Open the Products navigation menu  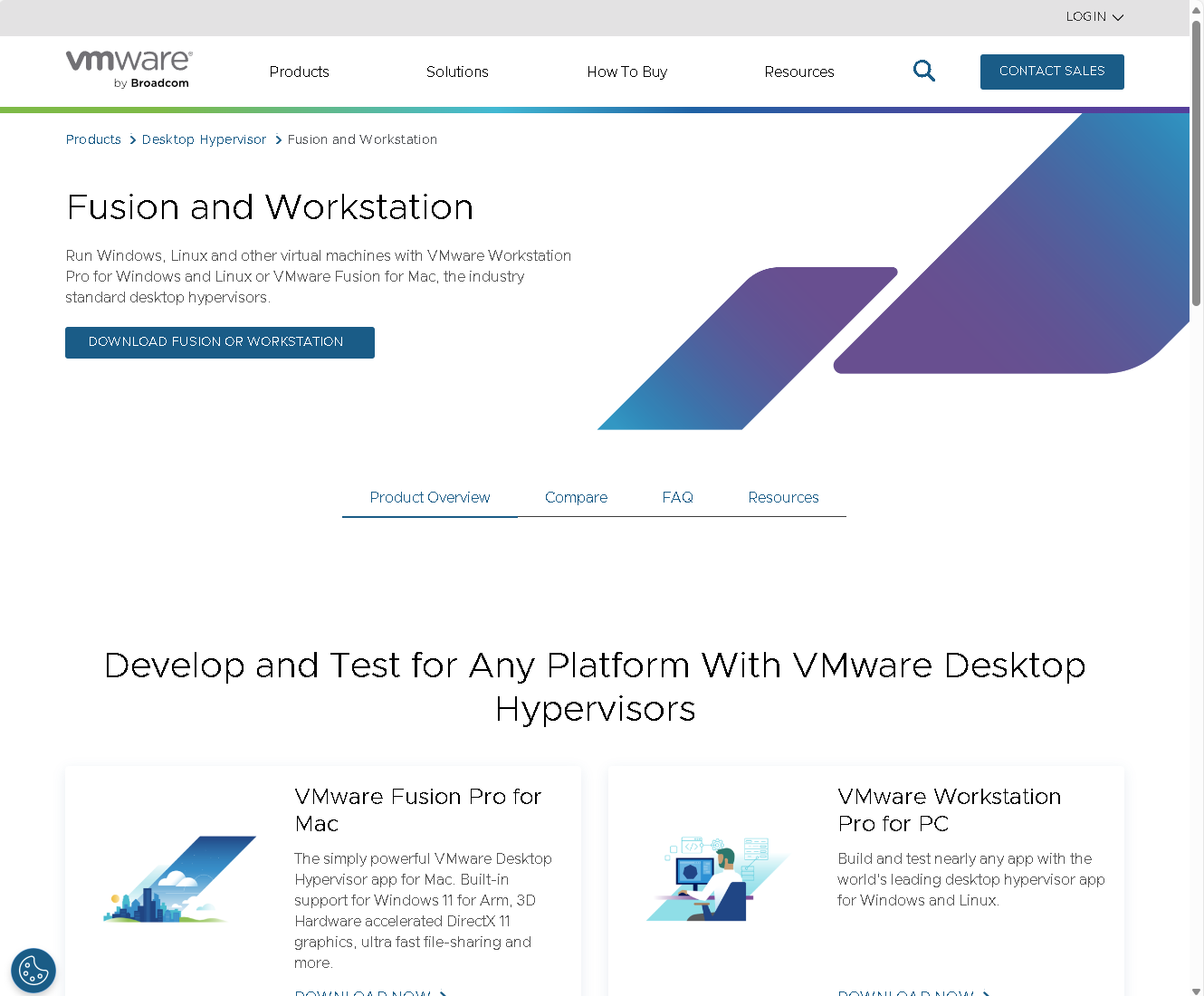[299, 72]
